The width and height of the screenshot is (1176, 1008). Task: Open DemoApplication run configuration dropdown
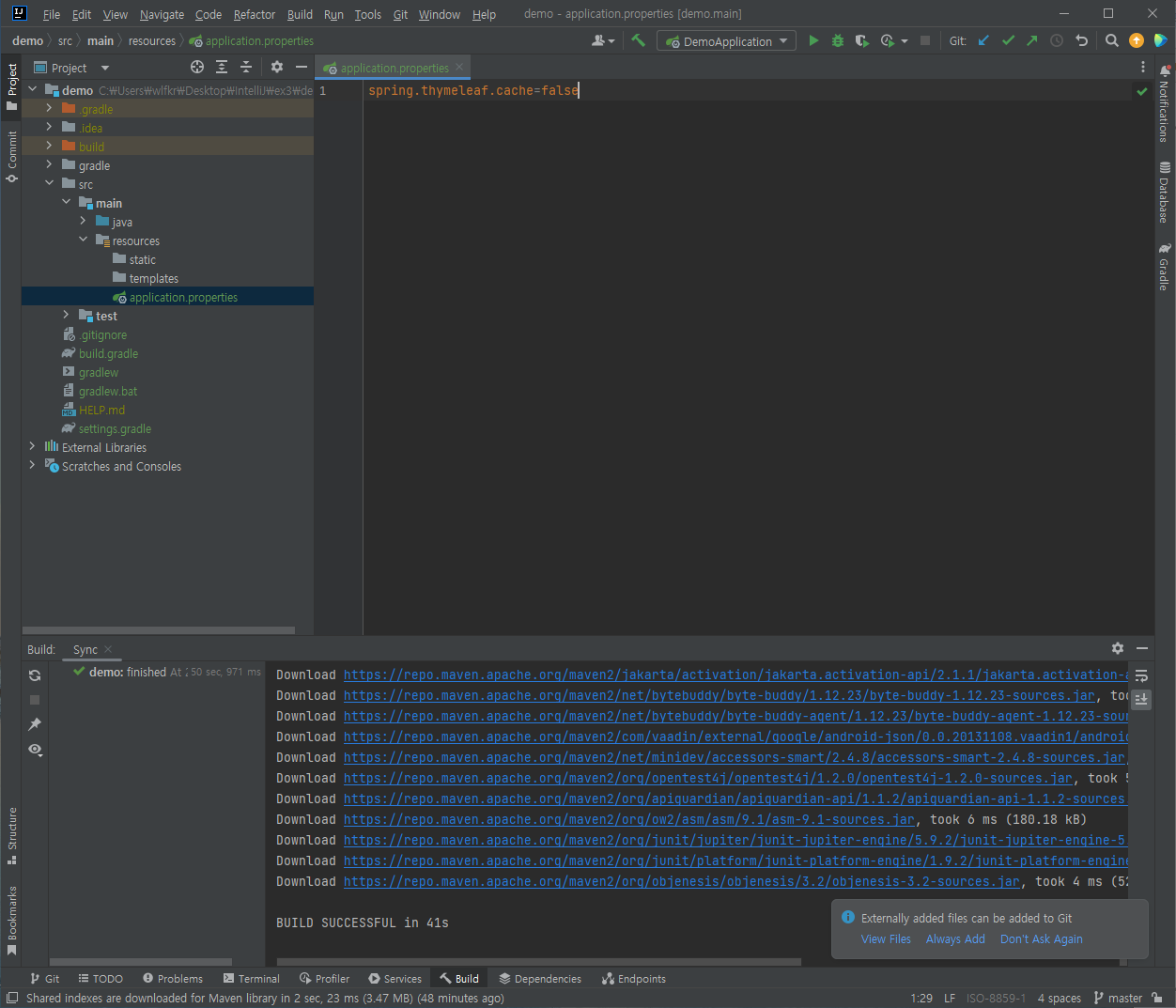point(726,41)
